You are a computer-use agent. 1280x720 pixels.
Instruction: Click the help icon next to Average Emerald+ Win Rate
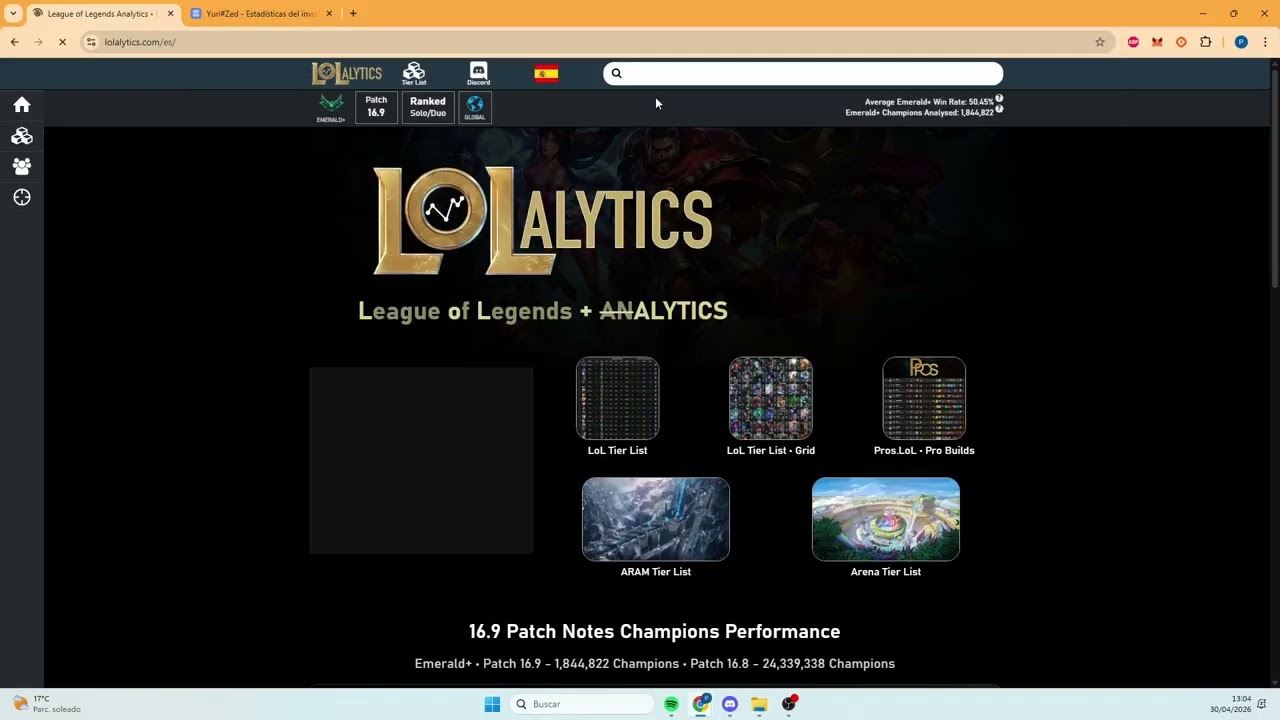[999, 99]
